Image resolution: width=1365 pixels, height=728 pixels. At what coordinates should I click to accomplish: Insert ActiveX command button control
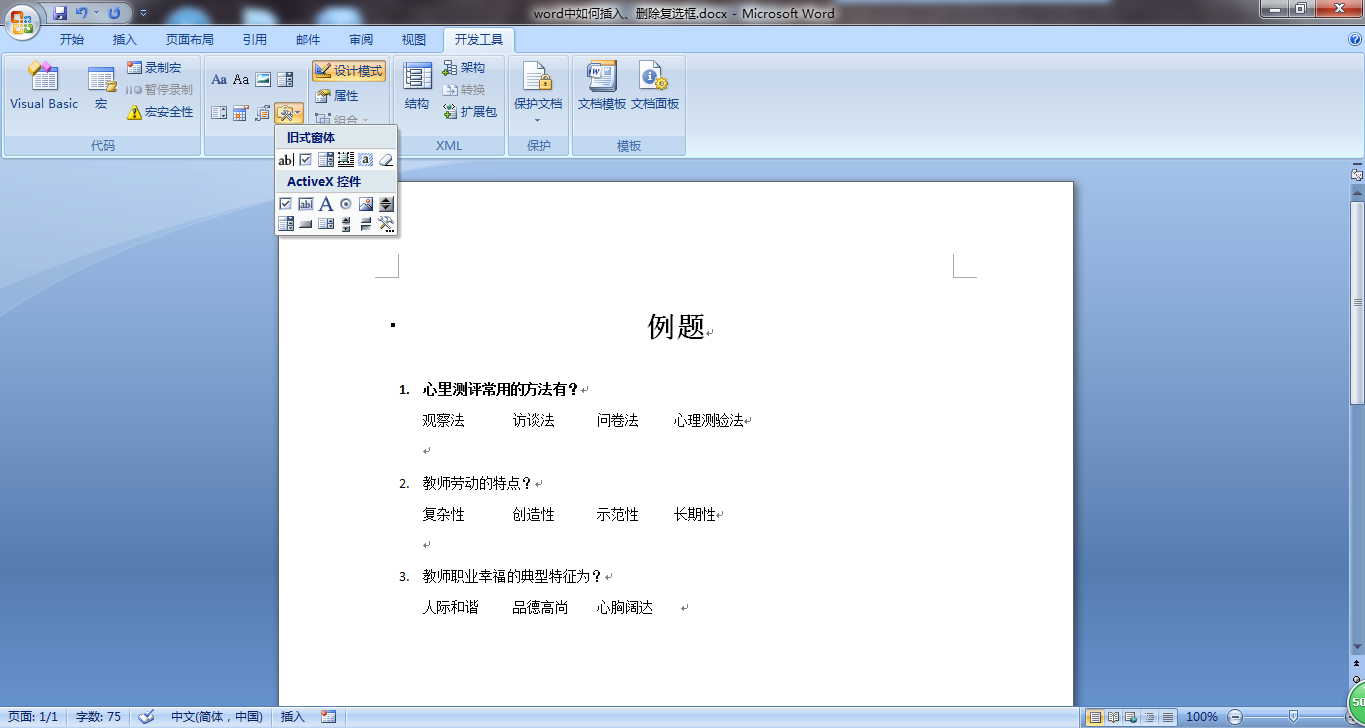(x=305, y=224)
